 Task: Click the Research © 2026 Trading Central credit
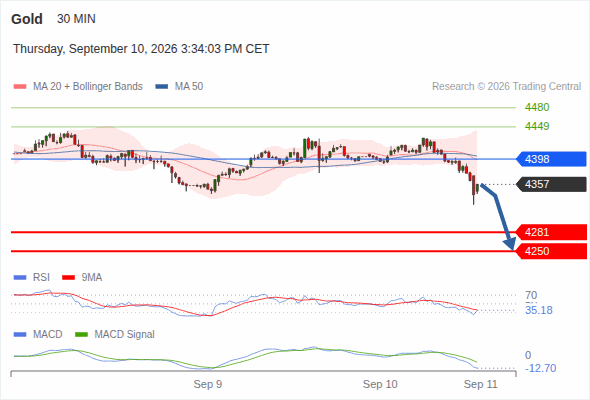(x=506, y=87)
